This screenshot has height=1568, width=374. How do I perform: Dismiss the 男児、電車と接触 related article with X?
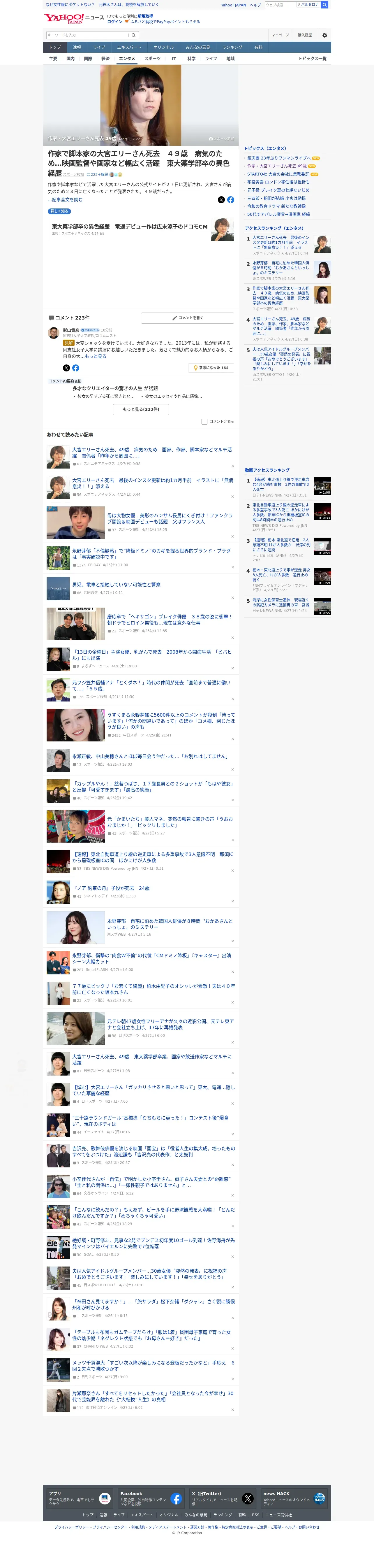[x=232, y=597]
